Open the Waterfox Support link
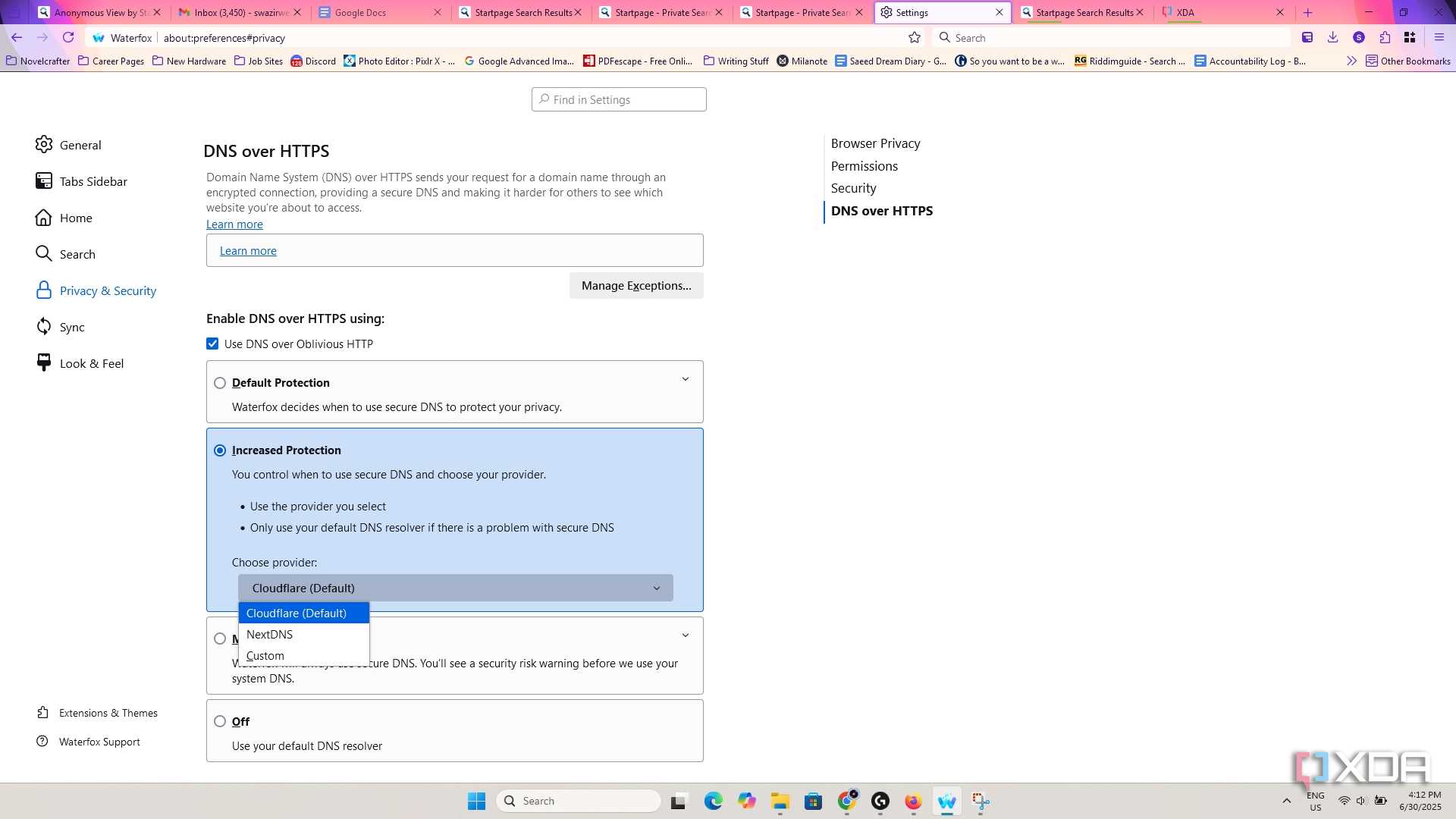Screen dimensions: 1456x819 tap(89, 742)
